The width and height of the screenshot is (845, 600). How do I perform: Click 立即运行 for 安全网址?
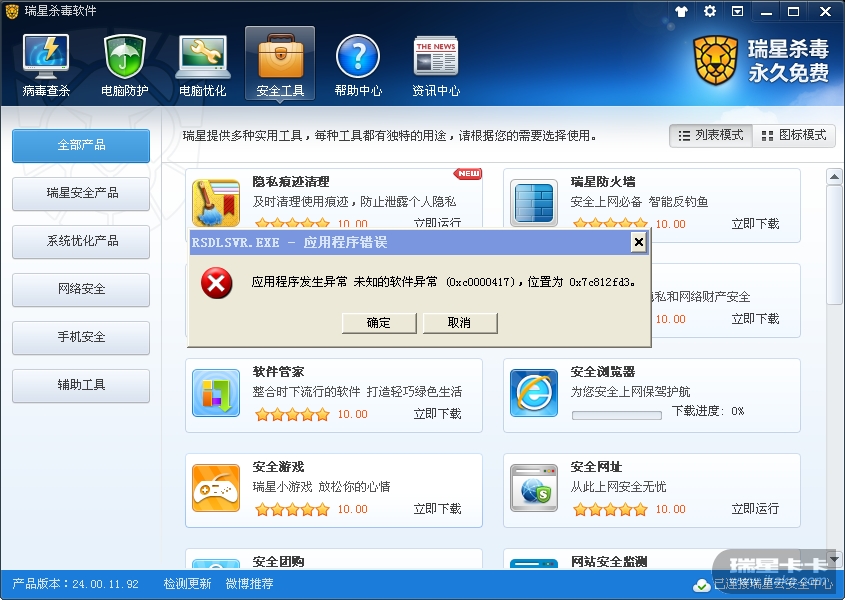(755, 509)
